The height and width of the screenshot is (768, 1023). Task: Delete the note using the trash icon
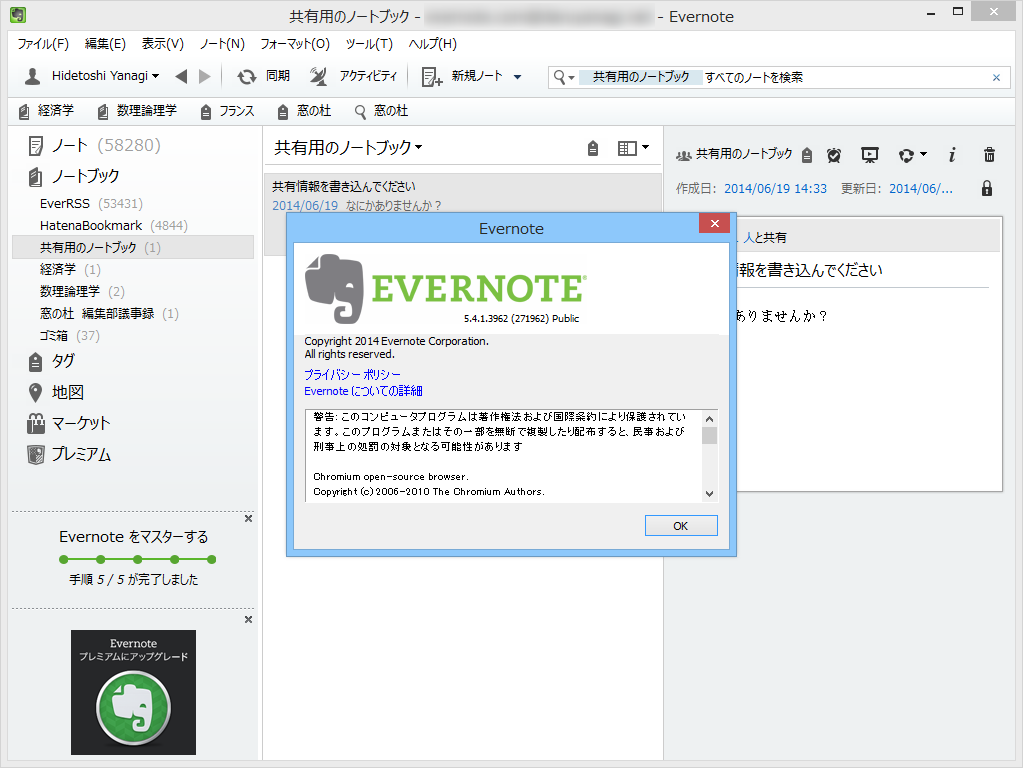pyautogui.click(x=989, y=155)
